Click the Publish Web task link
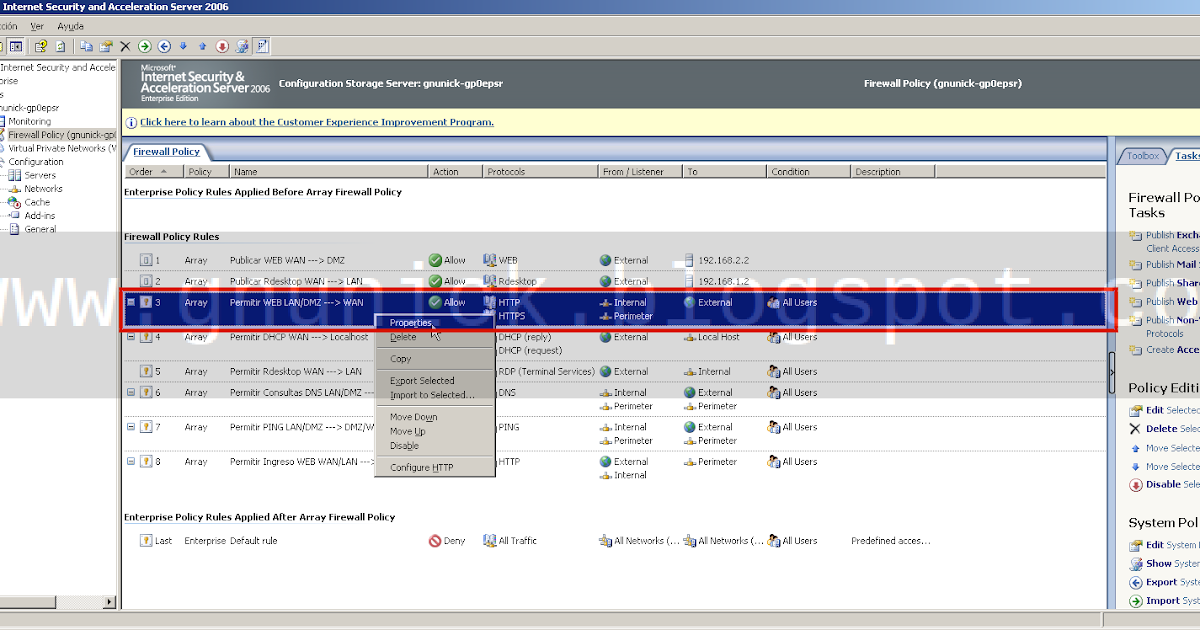Screen dimensions: 1200x630 (1172, 301)
